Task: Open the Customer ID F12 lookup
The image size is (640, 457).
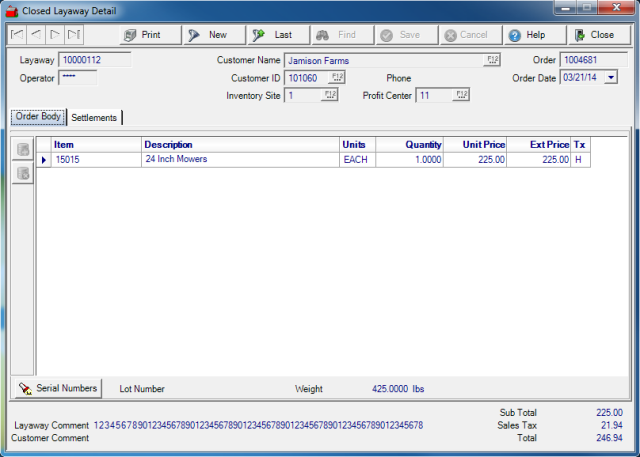Action: pos(337,78)
